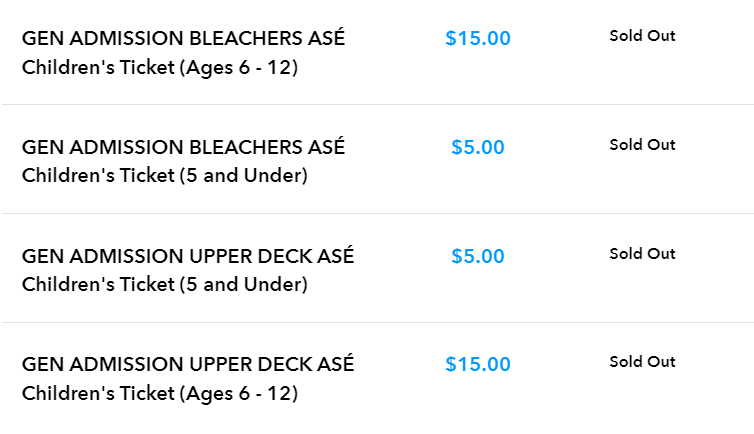Click the Bleachers "Children's Ticket (Ages 6 - 12)" subtitle
The height and width of the screenshot is (434, 754).
tap(160, 68)
